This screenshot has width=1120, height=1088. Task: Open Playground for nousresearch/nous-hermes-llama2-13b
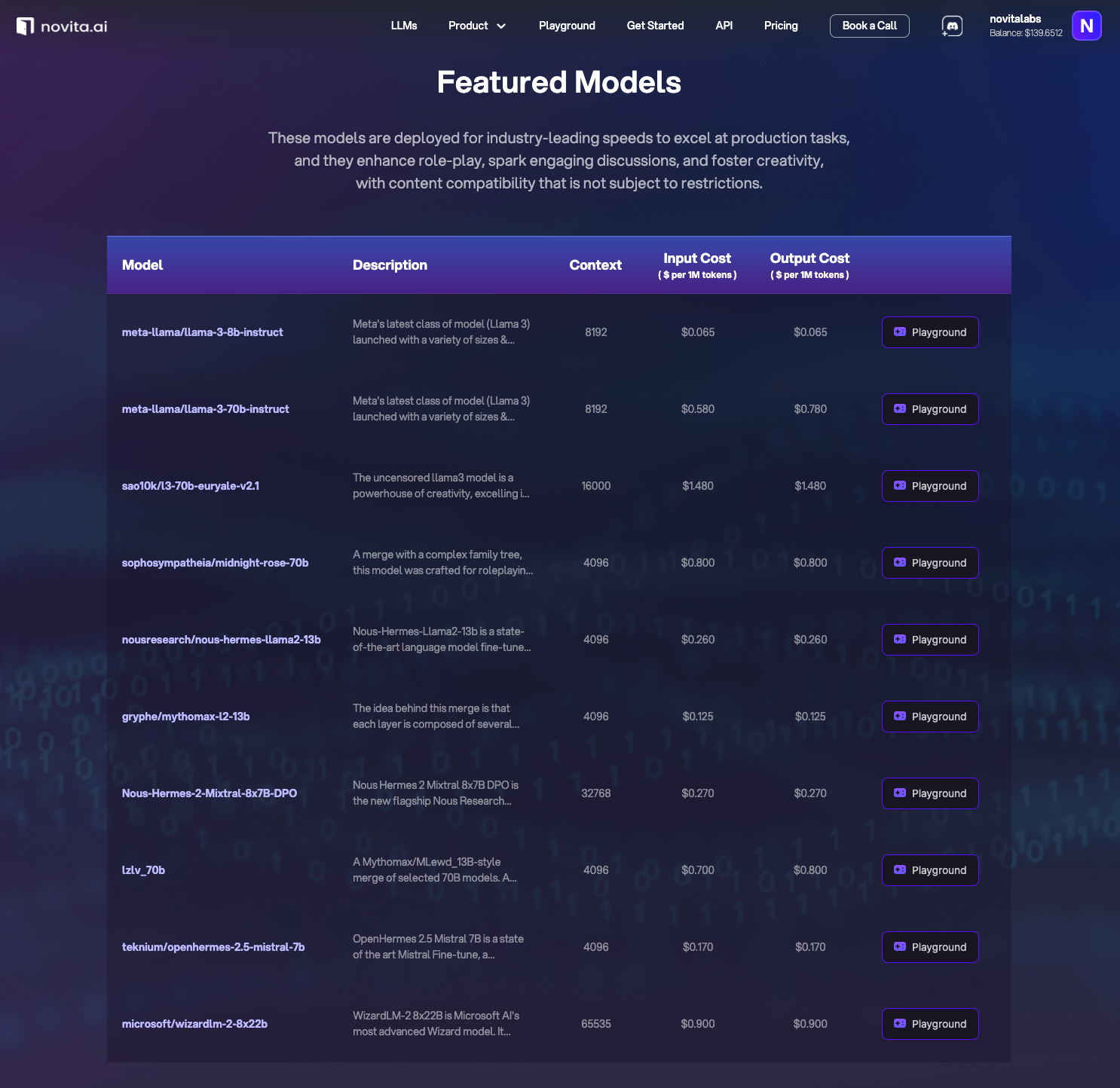point(930,640)
